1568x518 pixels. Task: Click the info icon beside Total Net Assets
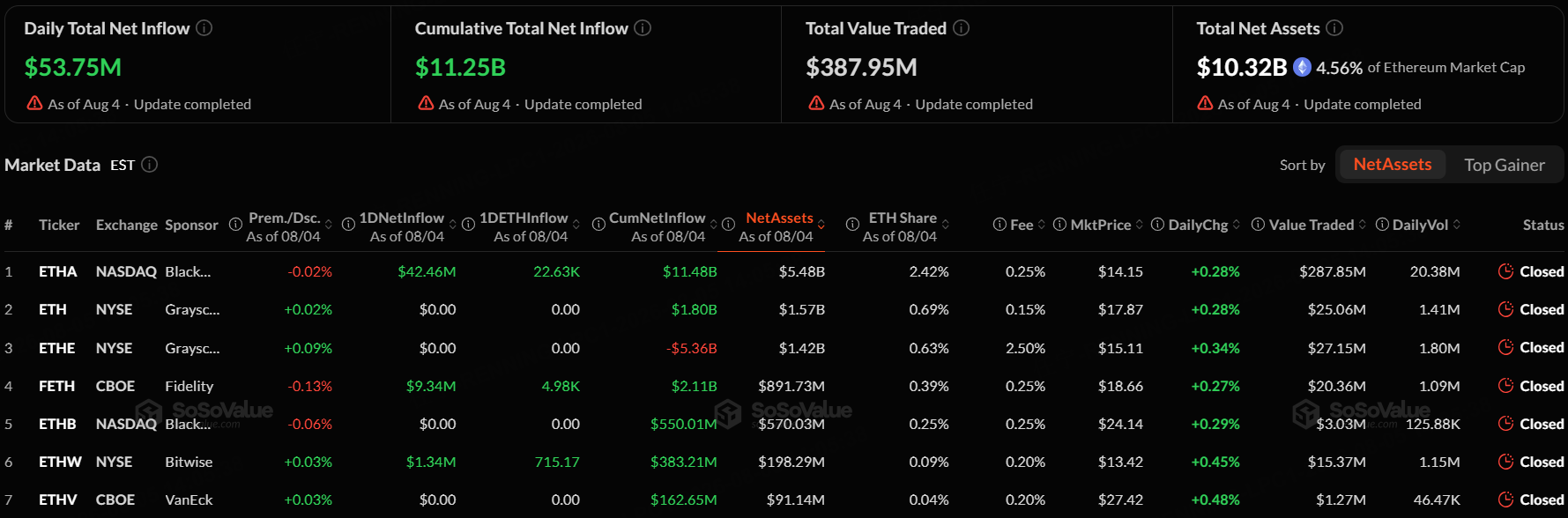point(1334,28)
